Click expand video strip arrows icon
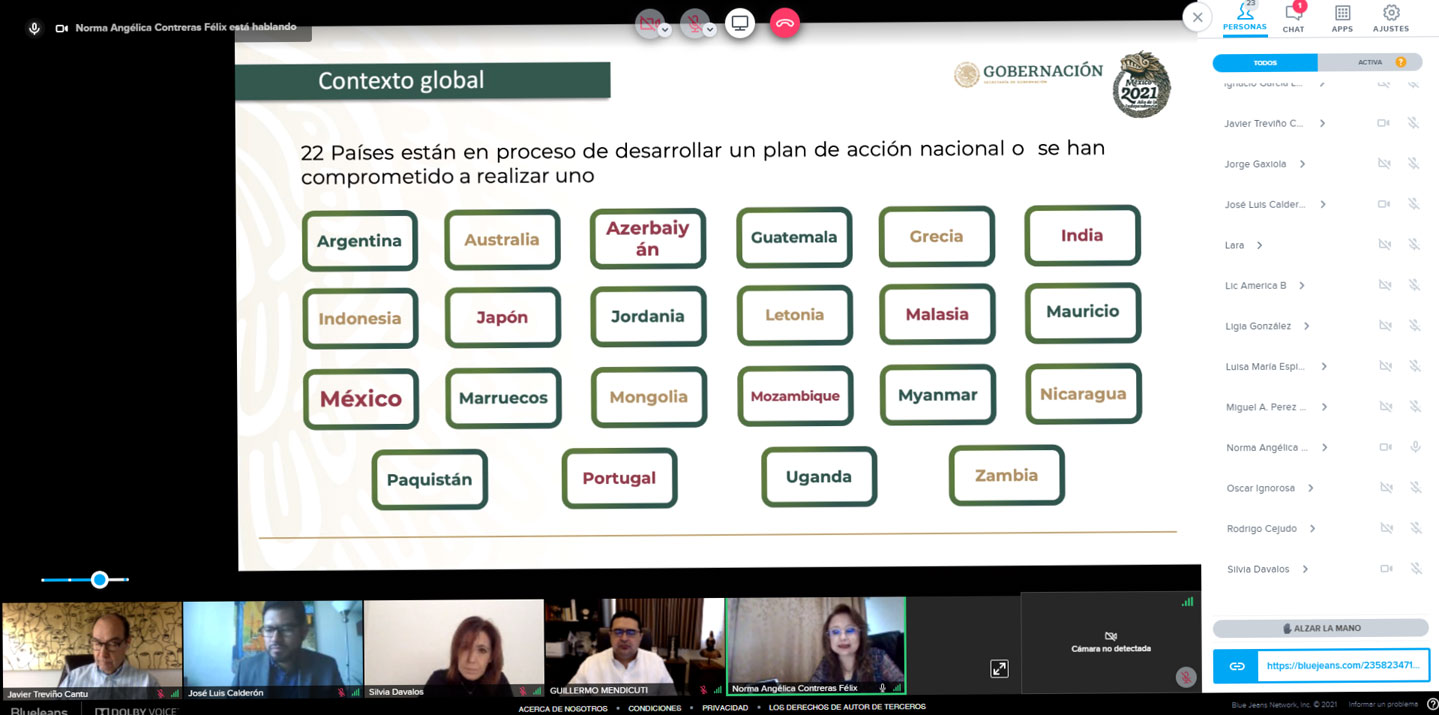Viewport: 1439px width, 715px height. [x=999, y=669]
